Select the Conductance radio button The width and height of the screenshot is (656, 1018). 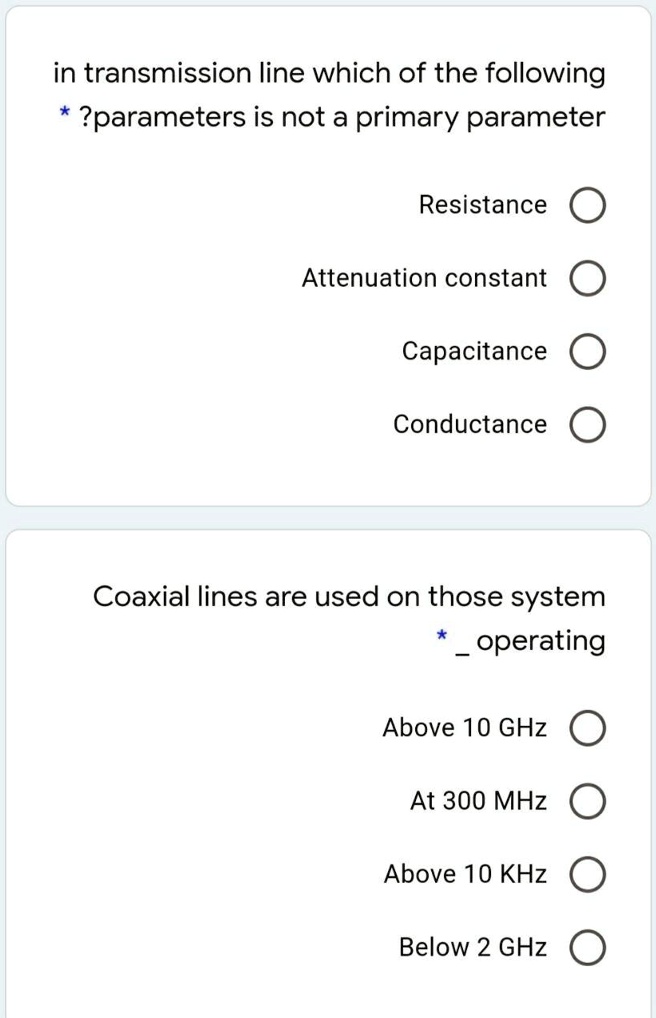tap(589, 424)
